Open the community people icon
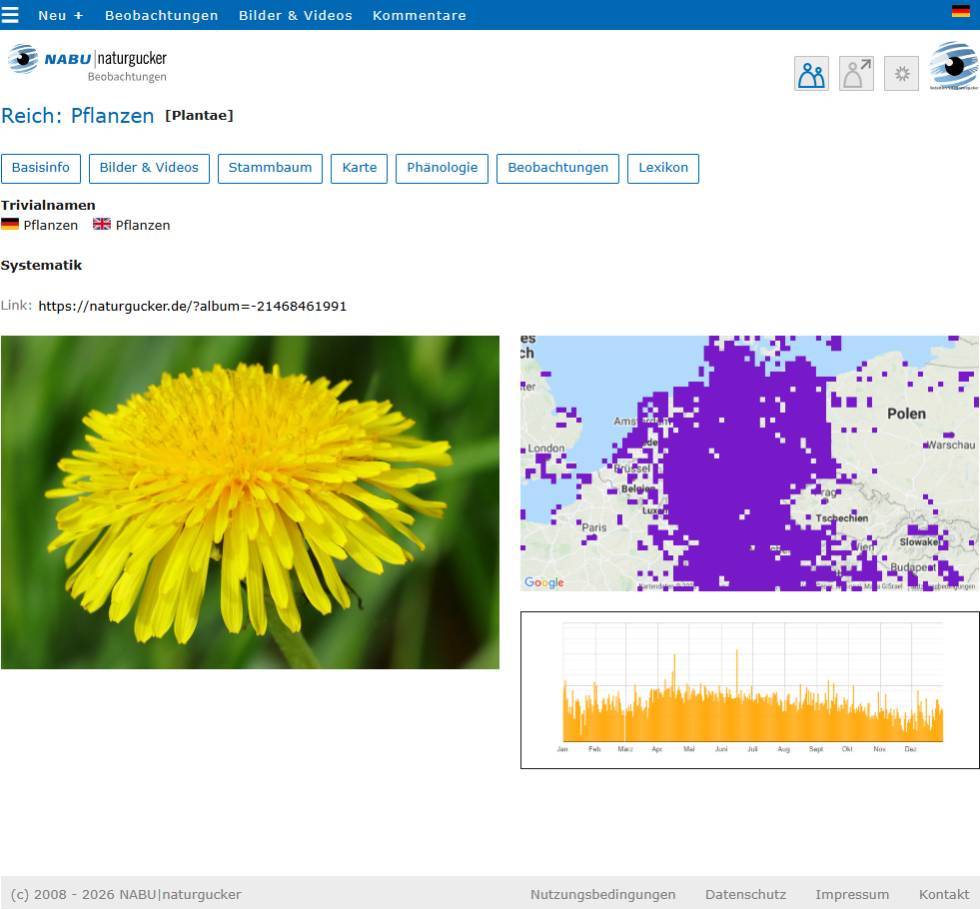 [811, 74]
